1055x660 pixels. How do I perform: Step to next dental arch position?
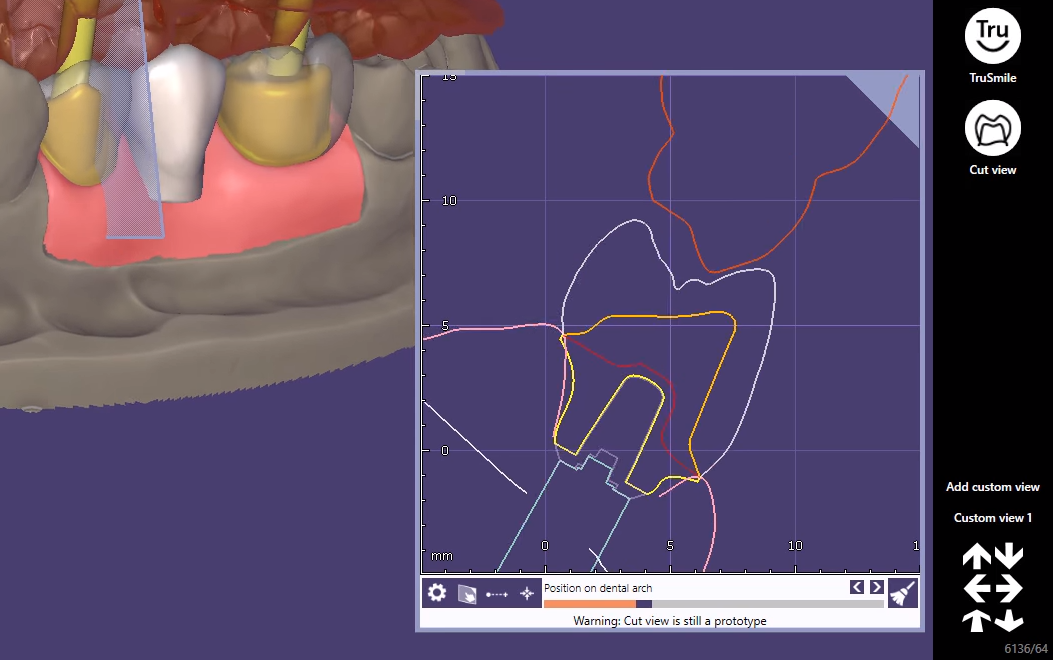coord(876,587)
